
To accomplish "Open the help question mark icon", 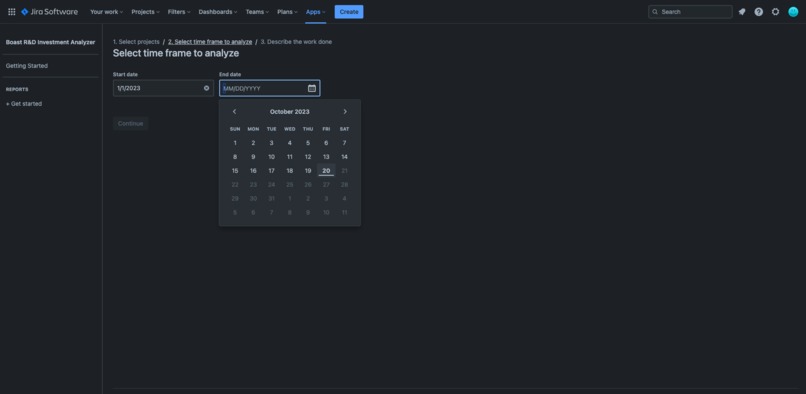I will [759, 12].
